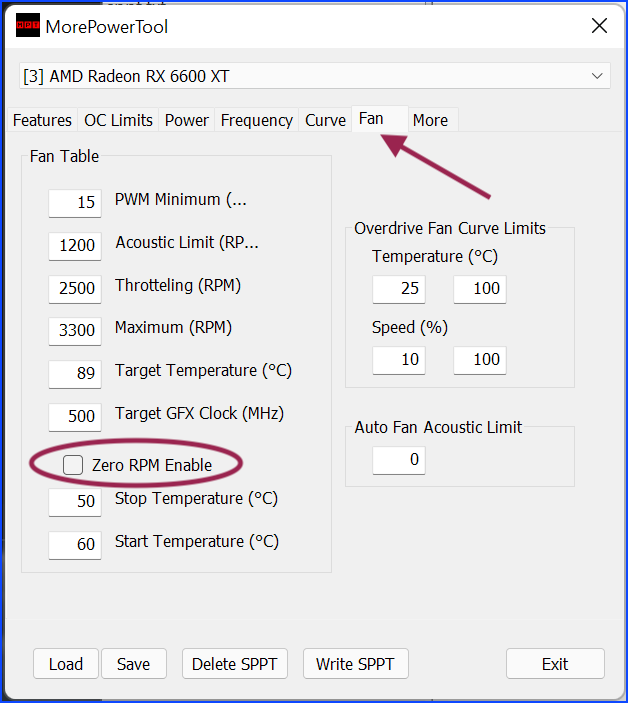Viewport: 628px width, 703px height.
Task: Focus the Overdrive minimum speed field showing 10
Action: [399, 360]
